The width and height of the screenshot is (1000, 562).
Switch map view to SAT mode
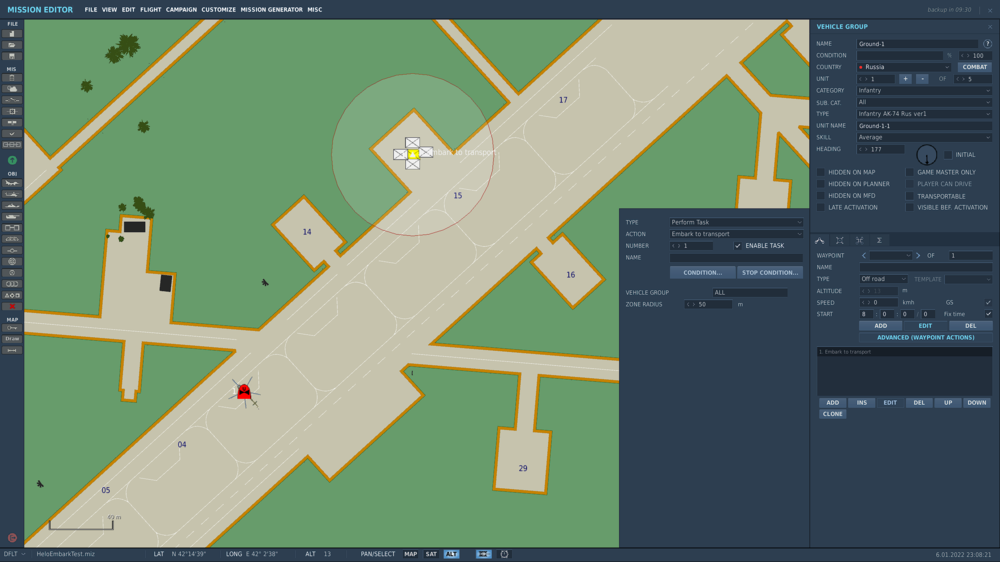tap(431, 554)
